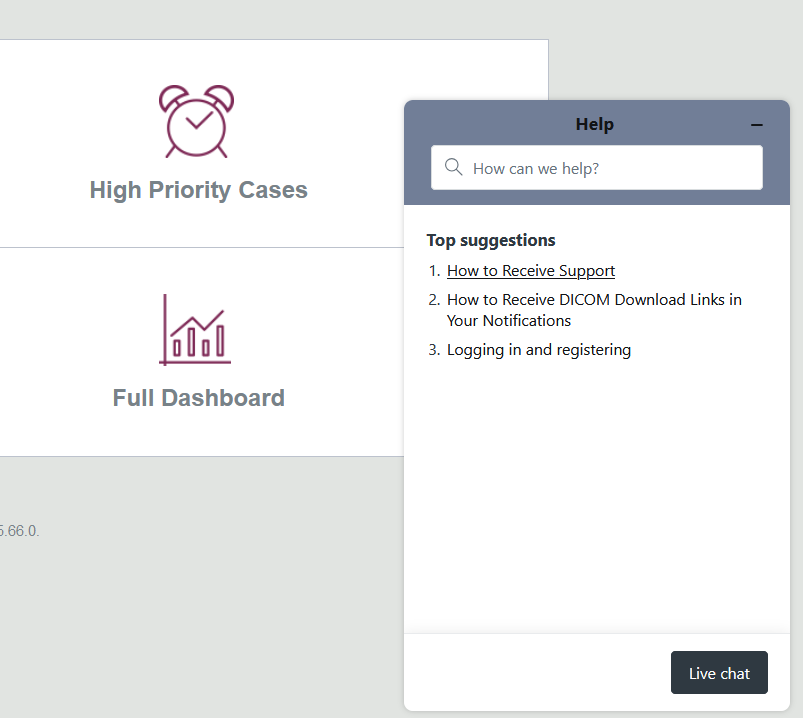Open the Full Dashboard label

coord(198,398)
